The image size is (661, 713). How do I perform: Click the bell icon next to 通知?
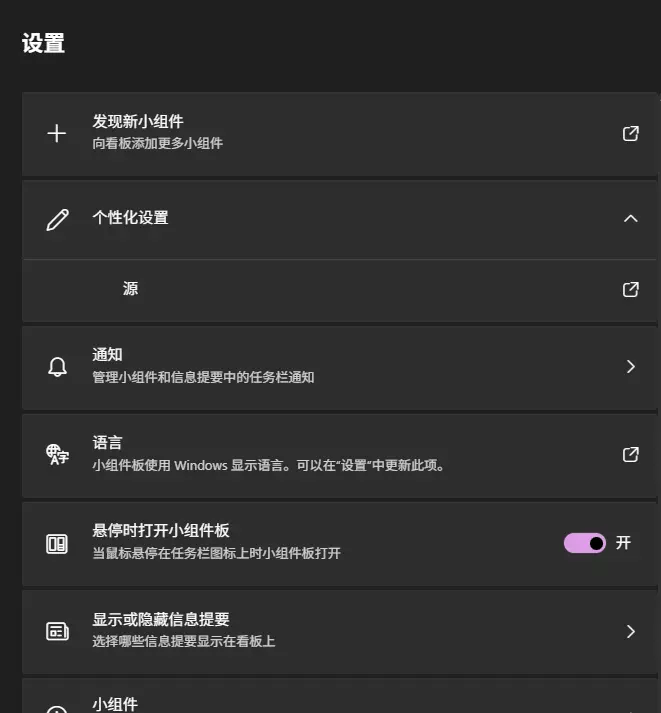[x=57, y=366]
